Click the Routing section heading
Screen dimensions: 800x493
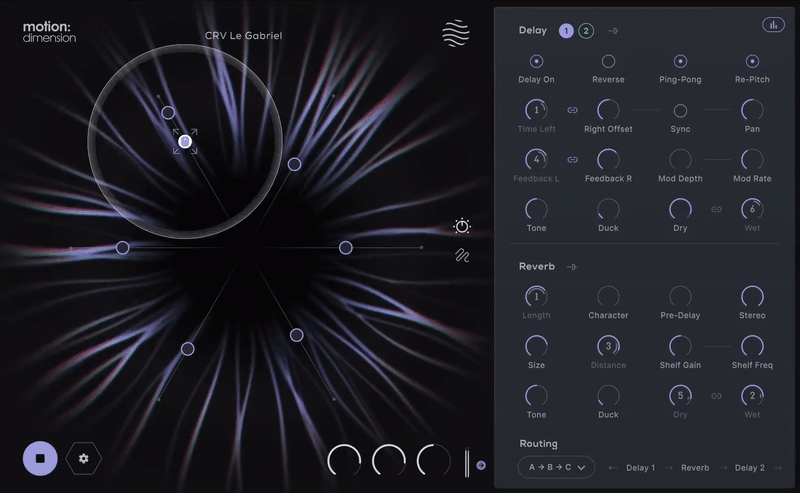point(538,443)
